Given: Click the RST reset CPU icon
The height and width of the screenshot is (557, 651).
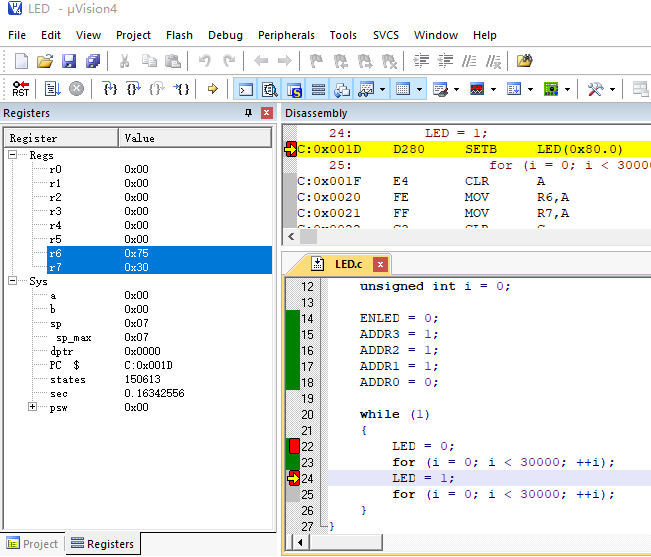Looking at the screenshot, I should pyautogui.click(x=20, y=89).
